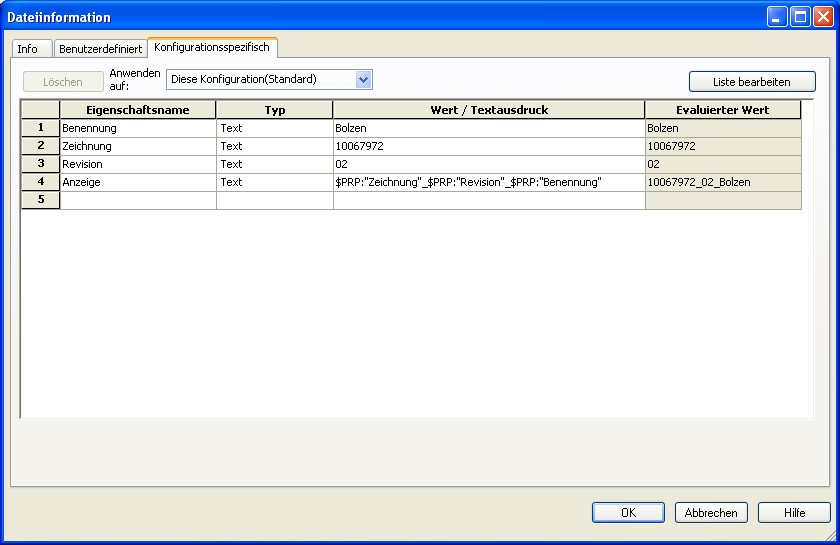The image size is (840, 545).
Task: Open the Anwenden auf configuration dropdown
Action: 269,79
